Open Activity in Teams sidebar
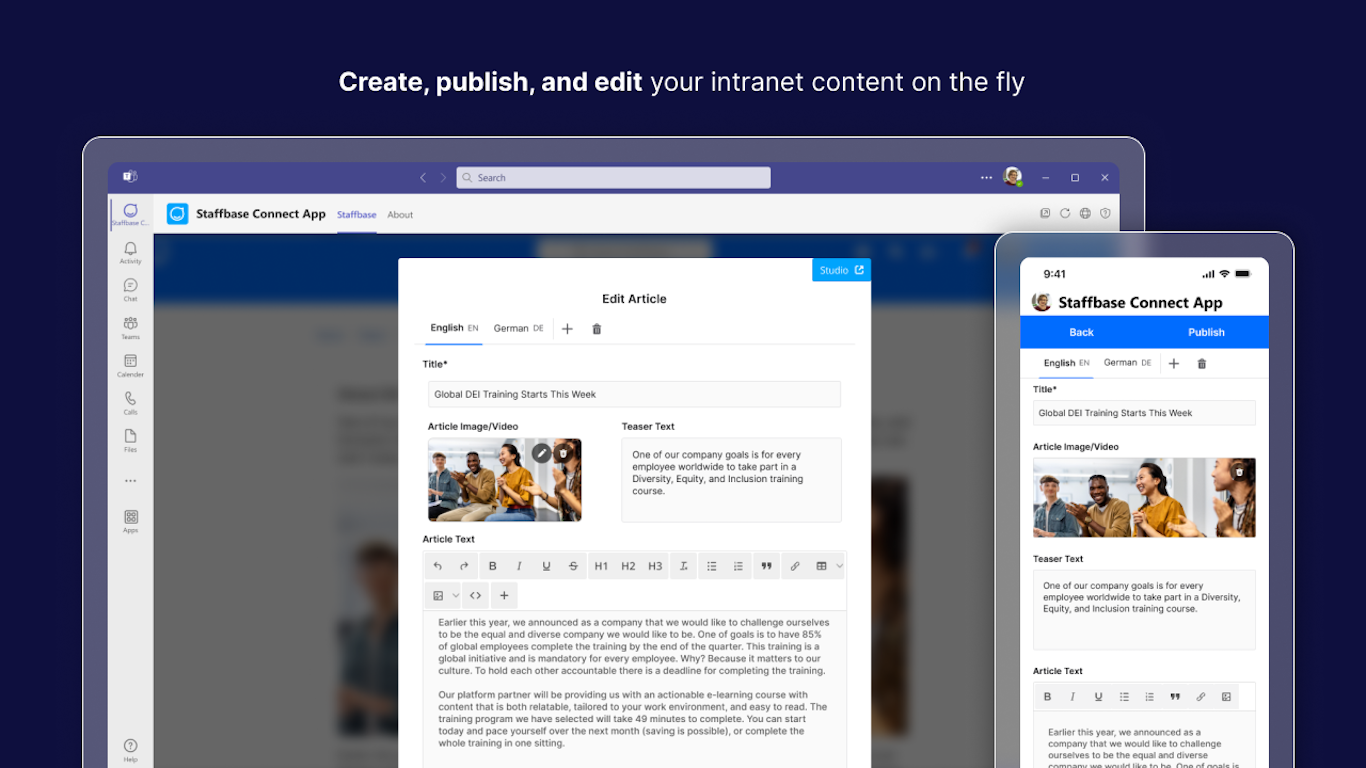The width and height of the screenshot is (1366, 768). coord(130,252)
